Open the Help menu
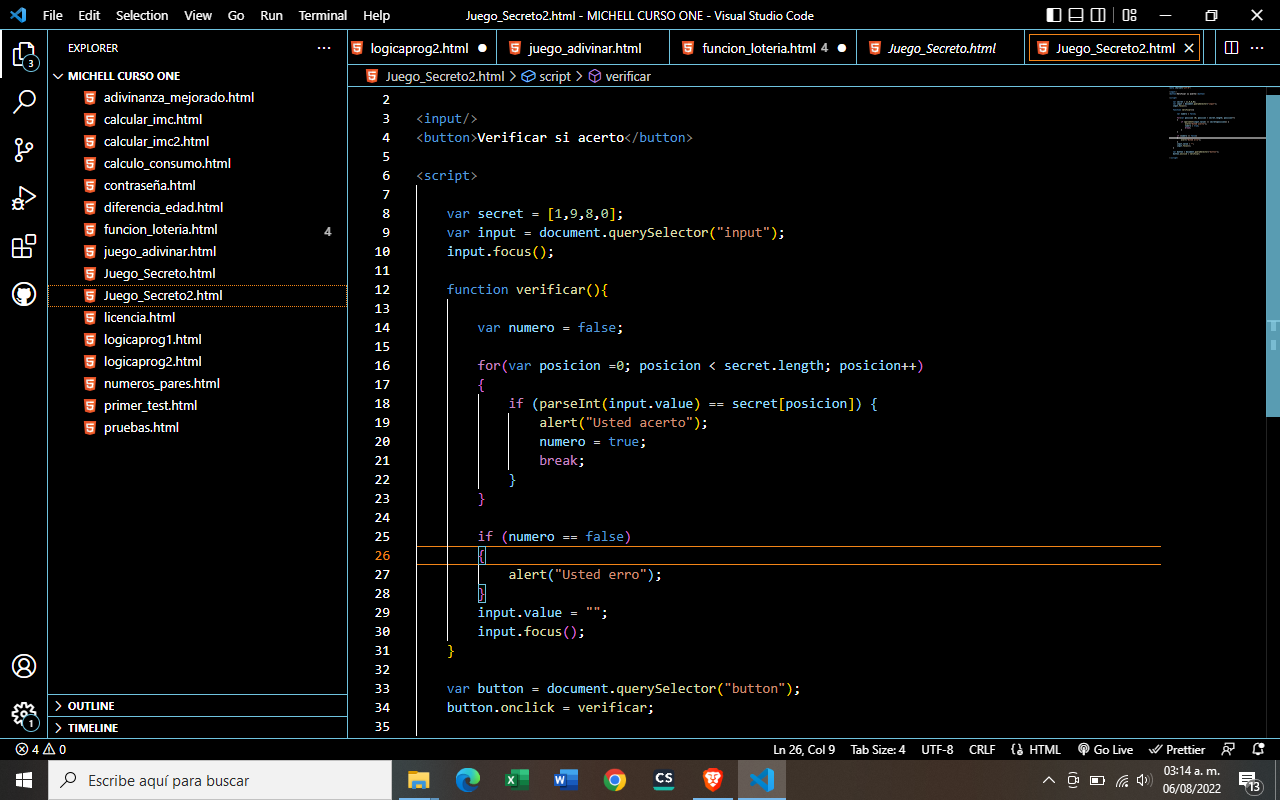1280x800 pixels. [x=377, y=15]
